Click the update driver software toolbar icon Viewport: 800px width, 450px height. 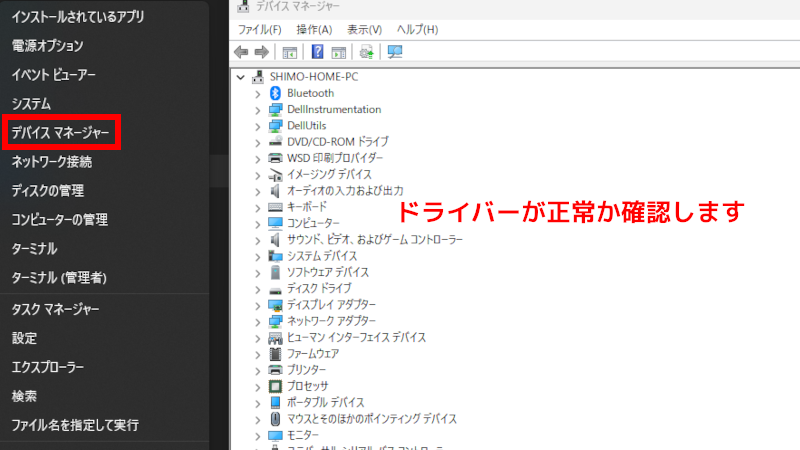(367, 52)
